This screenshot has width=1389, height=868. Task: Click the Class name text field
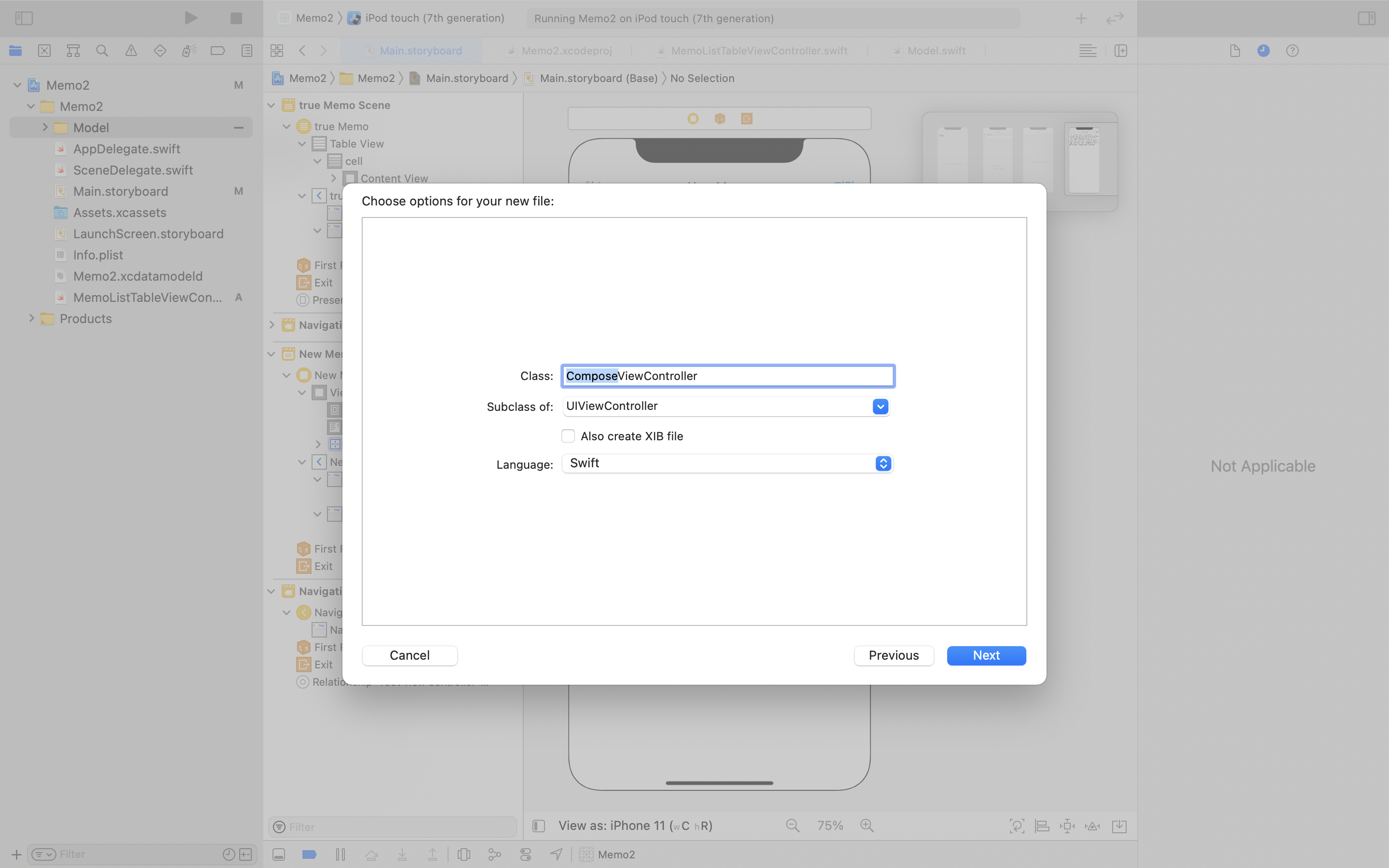(x=728, y=376)
